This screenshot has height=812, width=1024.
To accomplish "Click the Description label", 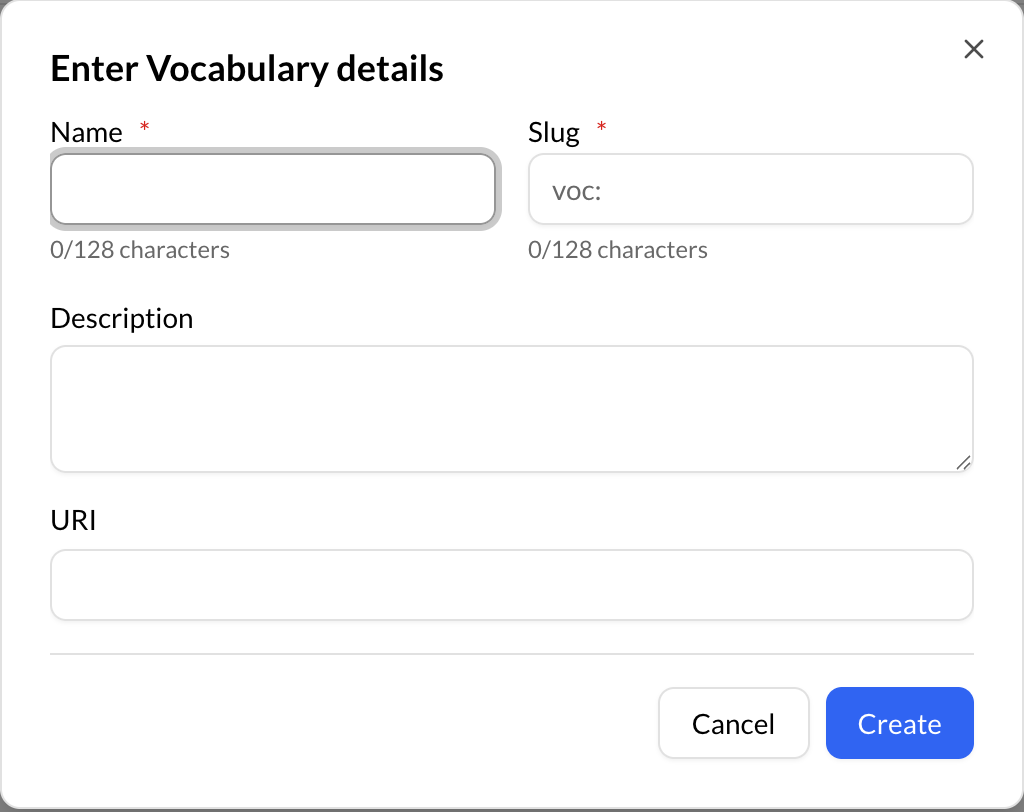I will coord(121,318).
